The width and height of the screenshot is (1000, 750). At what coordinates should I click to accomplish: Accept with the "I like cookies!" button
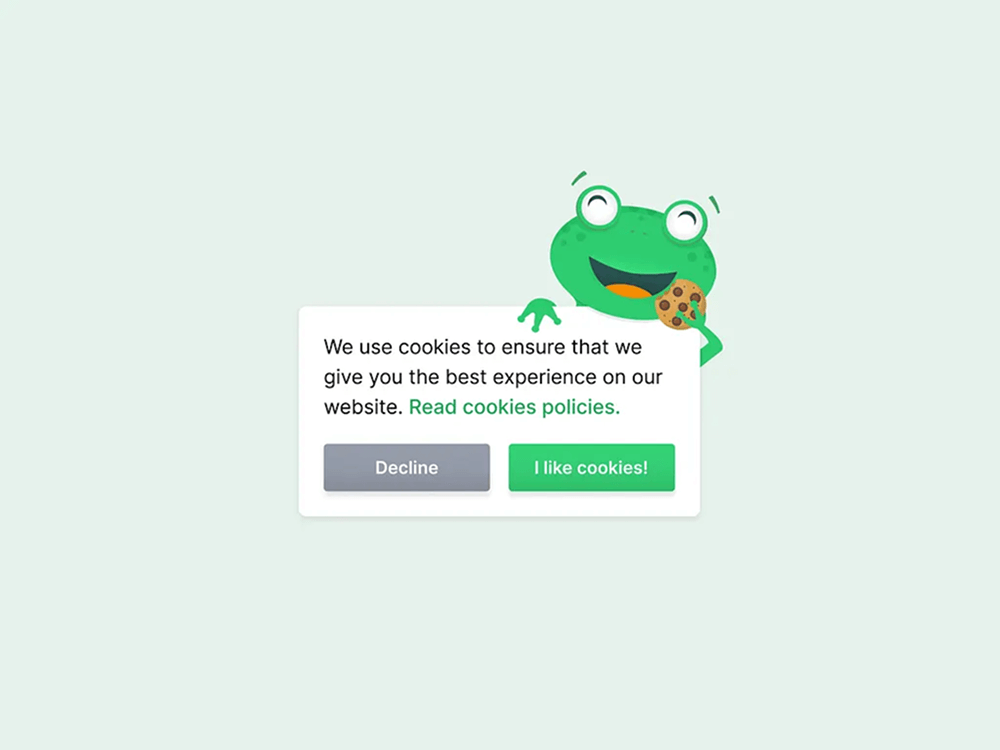(x=591, y=467)
